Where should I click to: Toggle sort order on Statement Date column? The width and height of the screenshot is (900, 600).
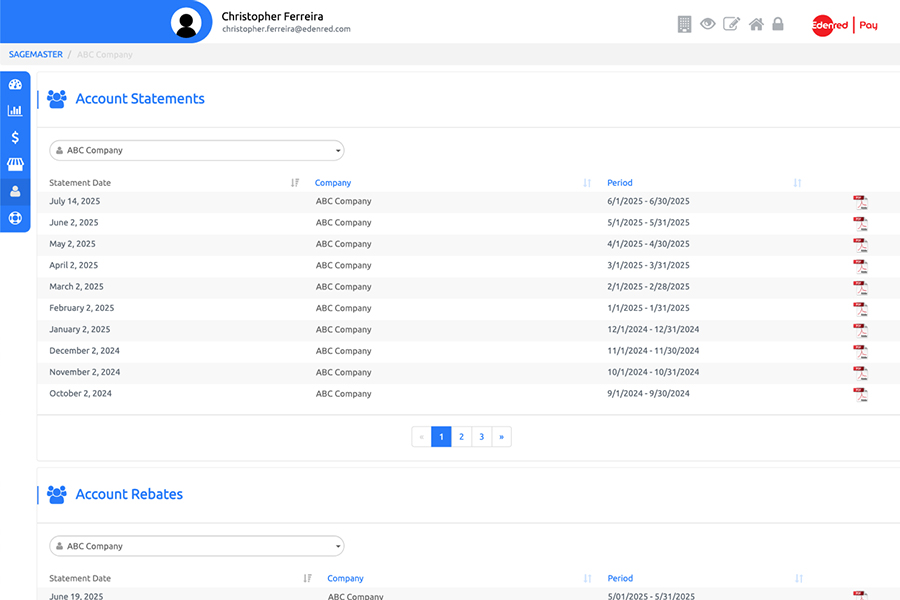click(295, 183)
